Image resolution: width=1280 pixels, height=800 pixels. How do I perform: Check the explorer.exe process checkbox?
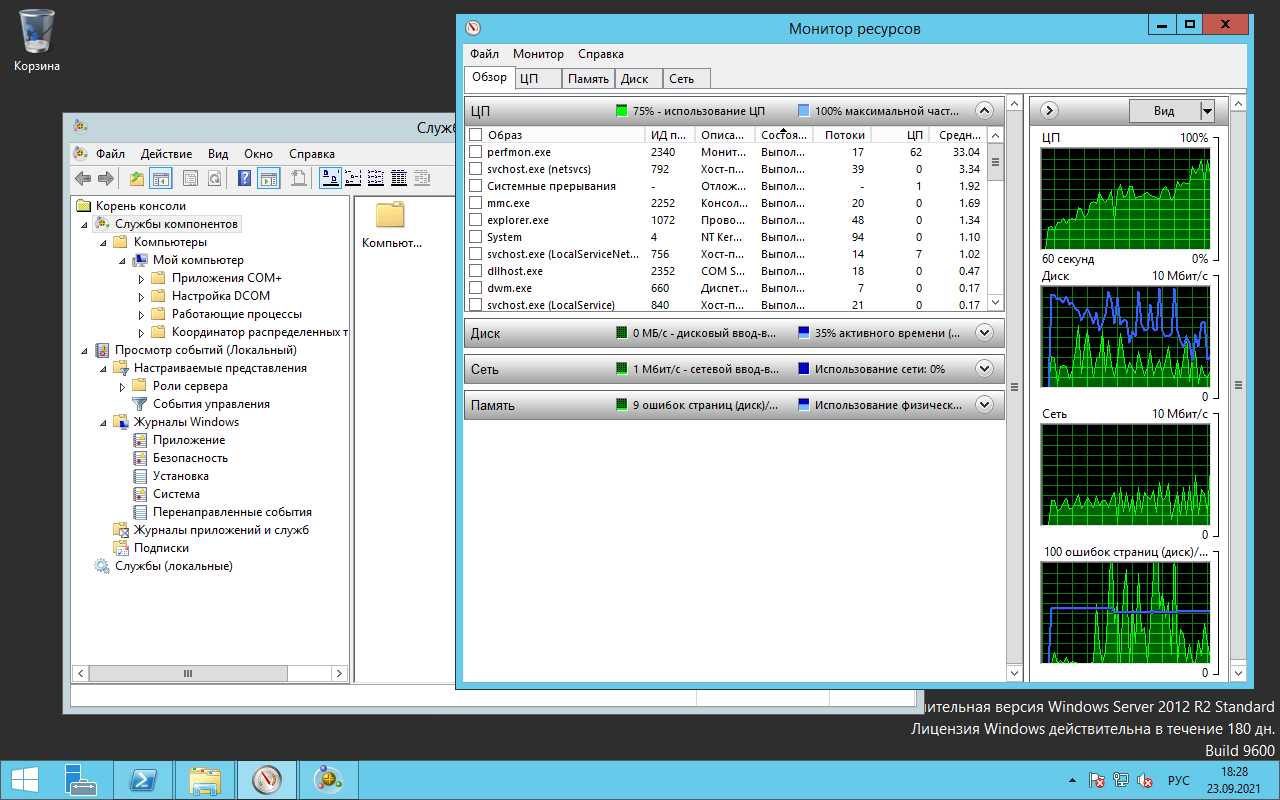[x=476, y=220]
